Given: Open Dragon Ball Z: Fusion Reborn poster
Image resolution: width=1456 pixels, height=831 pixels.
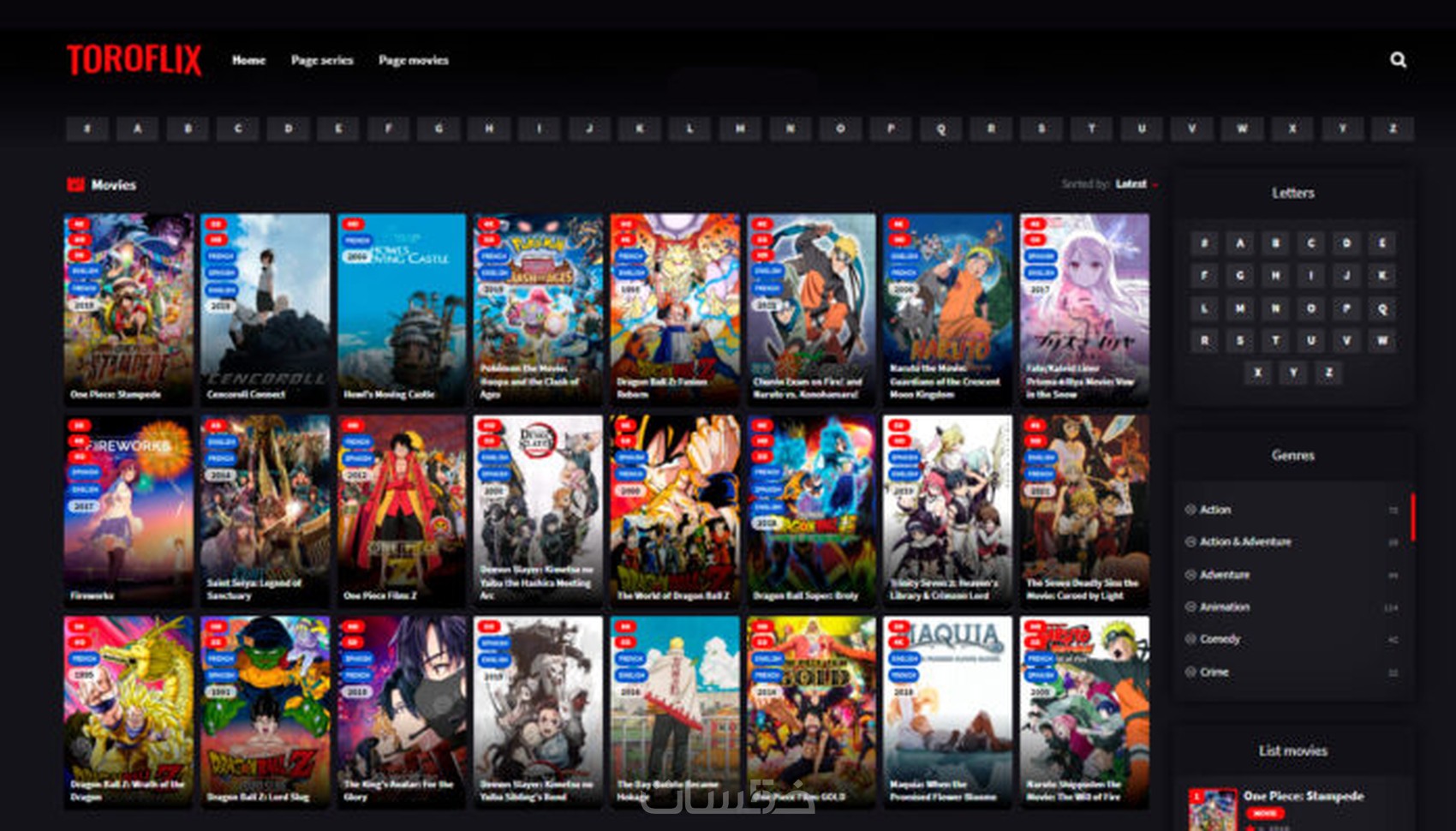Looking at the screenshot, I should click(x=675, y=310).
